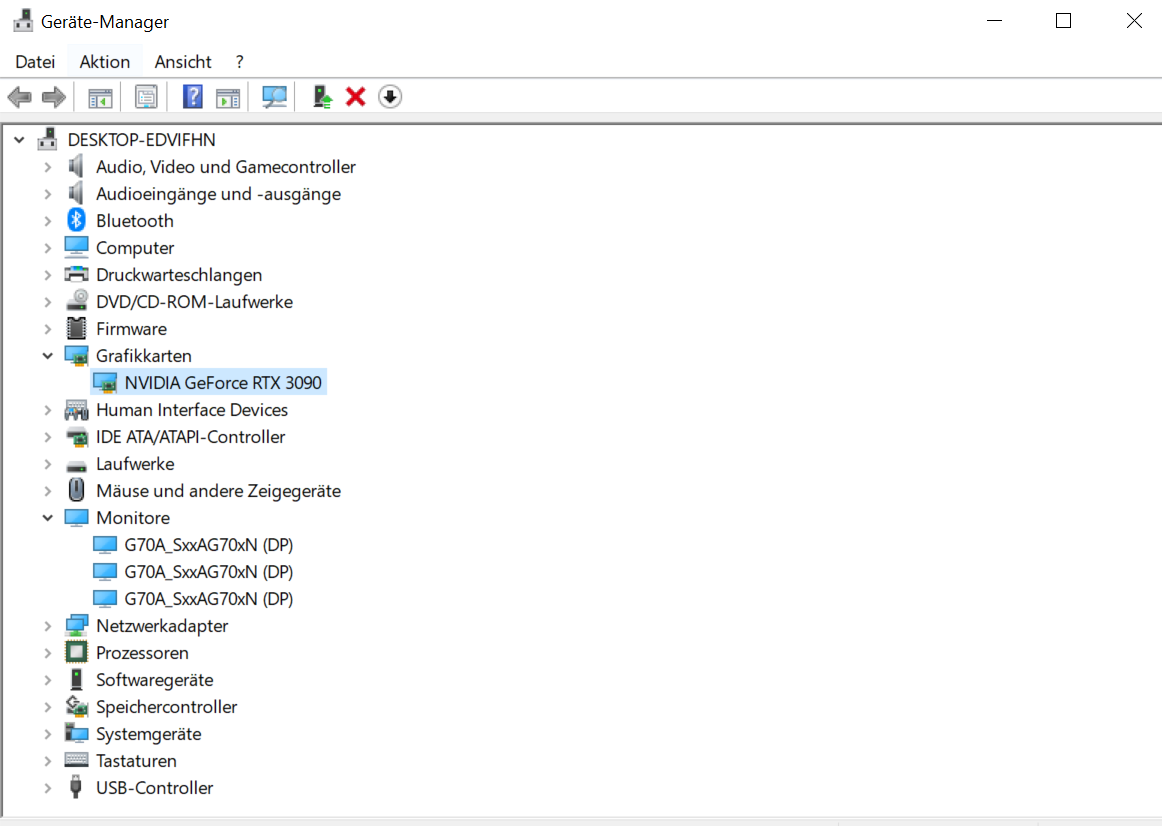This screenshot has height=826, width=1162.
Task: Select the second G70A_SxxAG70xN (DP) monitor
Action: pyautogui.click(x=208, y=572)
